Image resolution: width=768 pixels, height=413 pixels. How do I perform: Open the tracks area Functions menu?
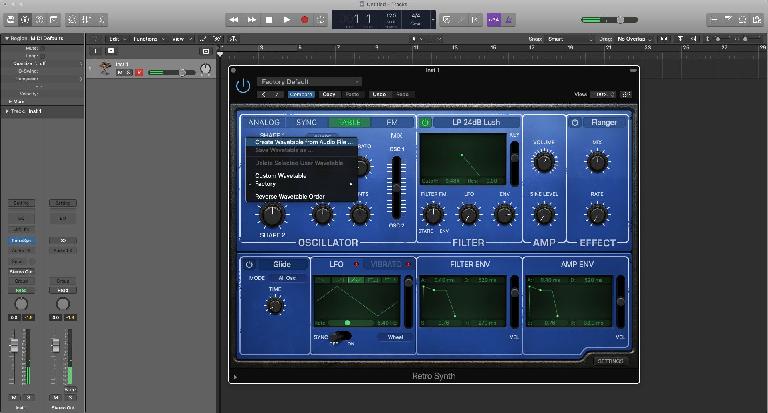tap(147, 39)
